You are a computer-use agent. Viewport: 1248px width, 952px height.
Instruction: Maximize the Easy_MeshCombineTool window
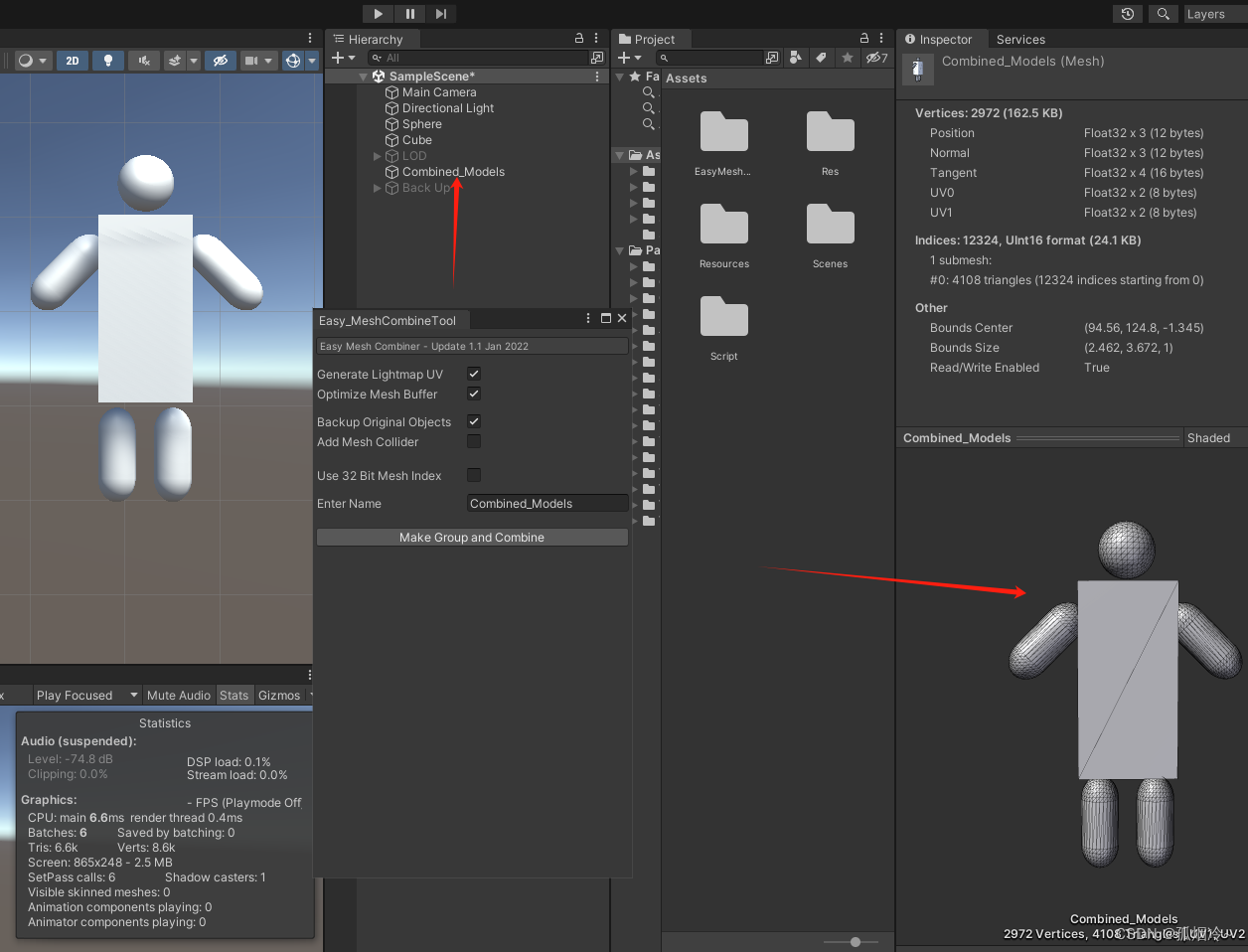pos(605,318)
